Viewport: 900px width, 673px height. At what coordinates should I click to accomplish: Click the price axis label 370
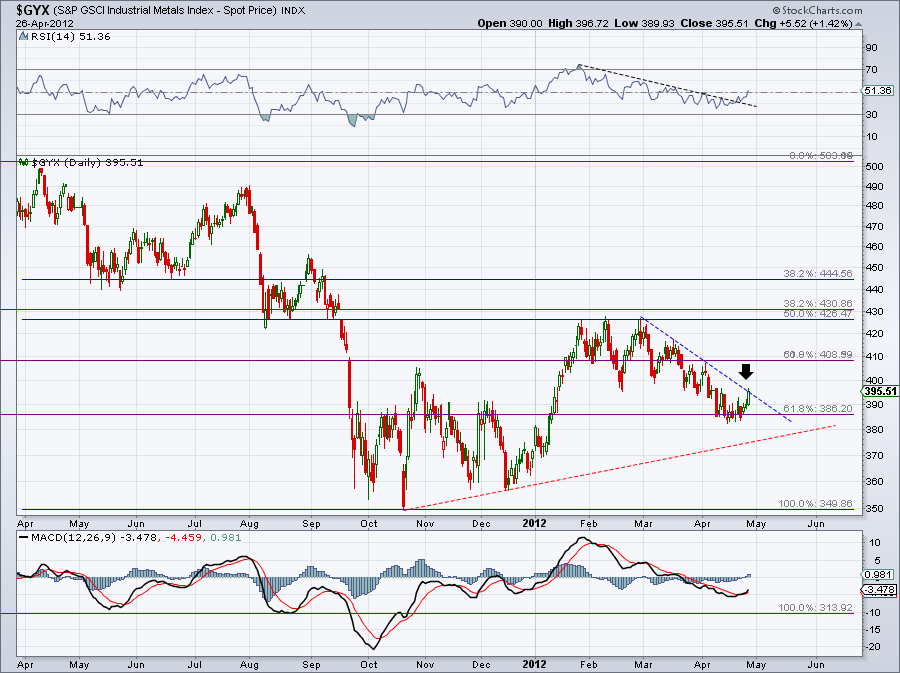[874, 456]
